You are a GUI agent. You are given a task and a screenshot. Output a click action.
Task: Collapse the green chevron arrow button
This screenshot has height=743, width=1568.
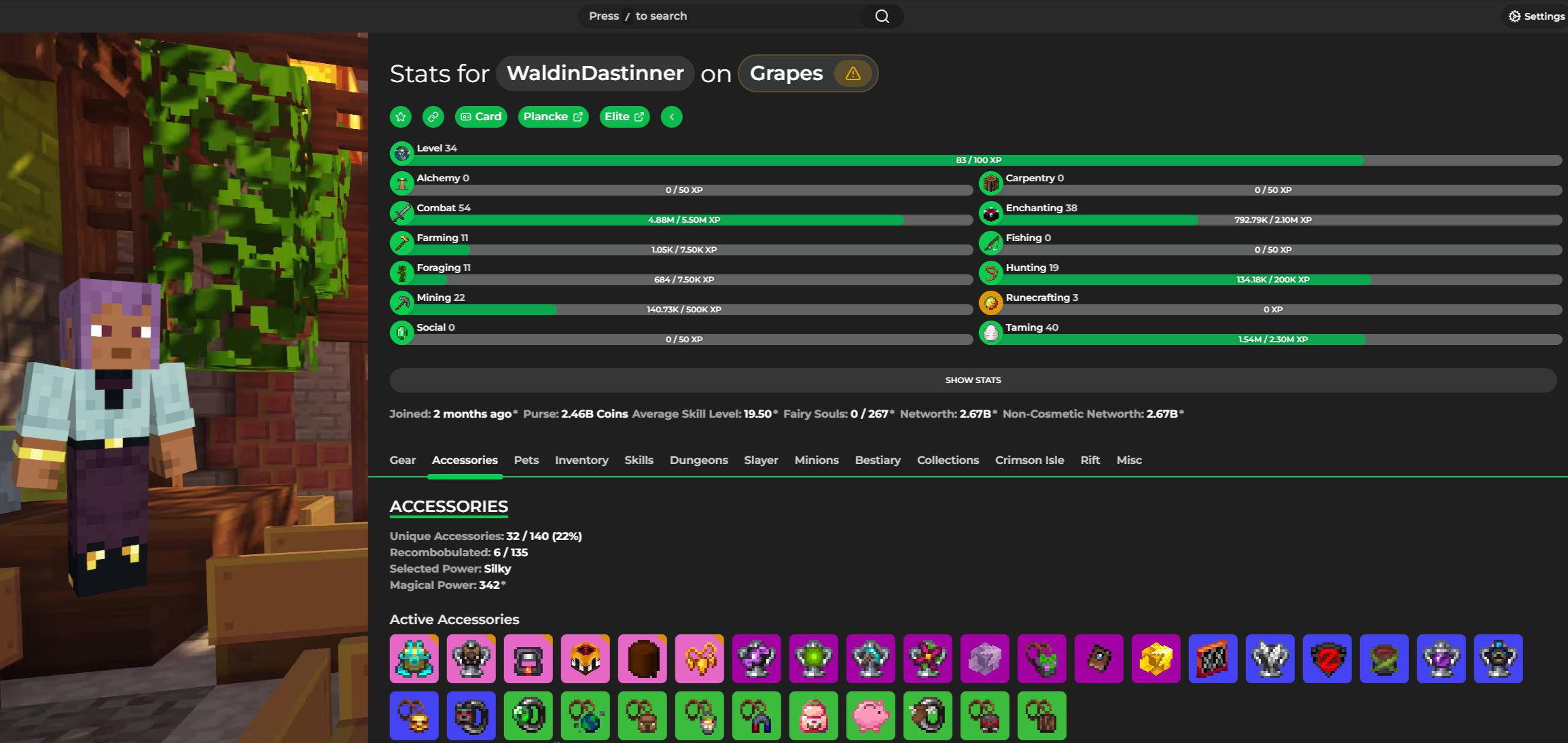point(671,117)
